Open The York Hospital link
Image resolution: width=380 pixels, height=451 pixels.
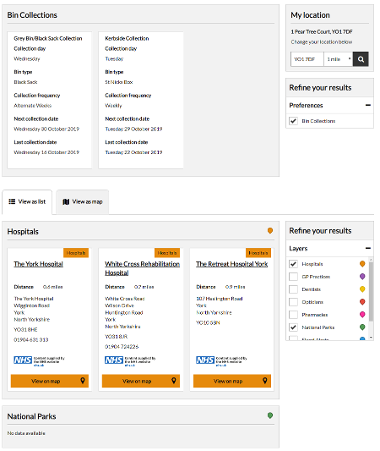[x=38, y=264]
